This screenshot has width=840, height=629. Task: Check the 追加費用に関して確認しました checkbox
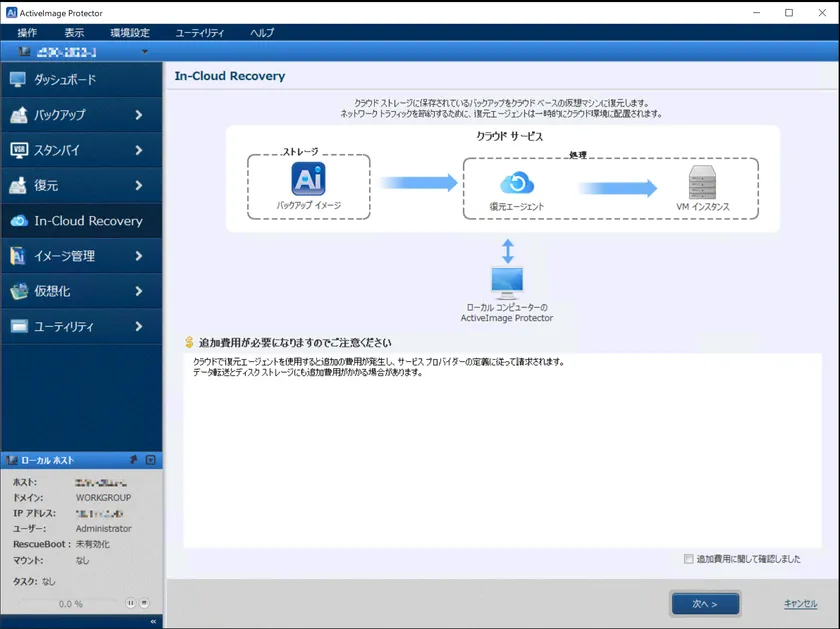coord(689,559)
